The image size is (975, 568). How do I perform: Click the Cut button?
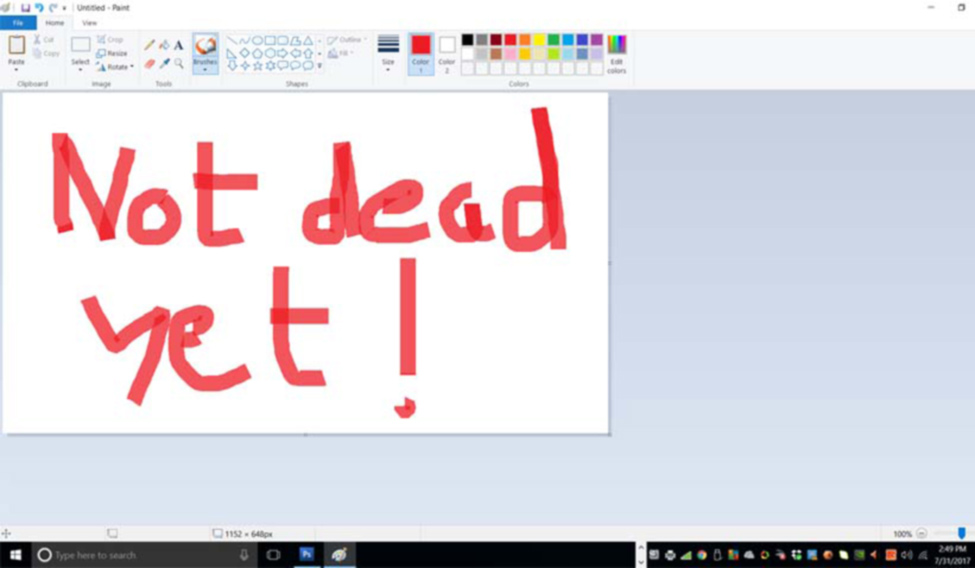(x=44, y=40)
